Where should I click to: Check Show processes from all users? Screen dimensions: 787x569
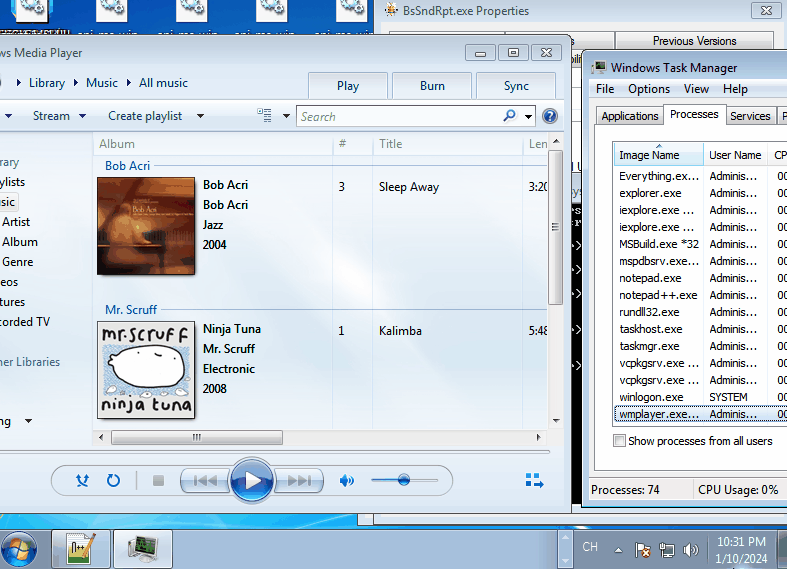[620, 441]
